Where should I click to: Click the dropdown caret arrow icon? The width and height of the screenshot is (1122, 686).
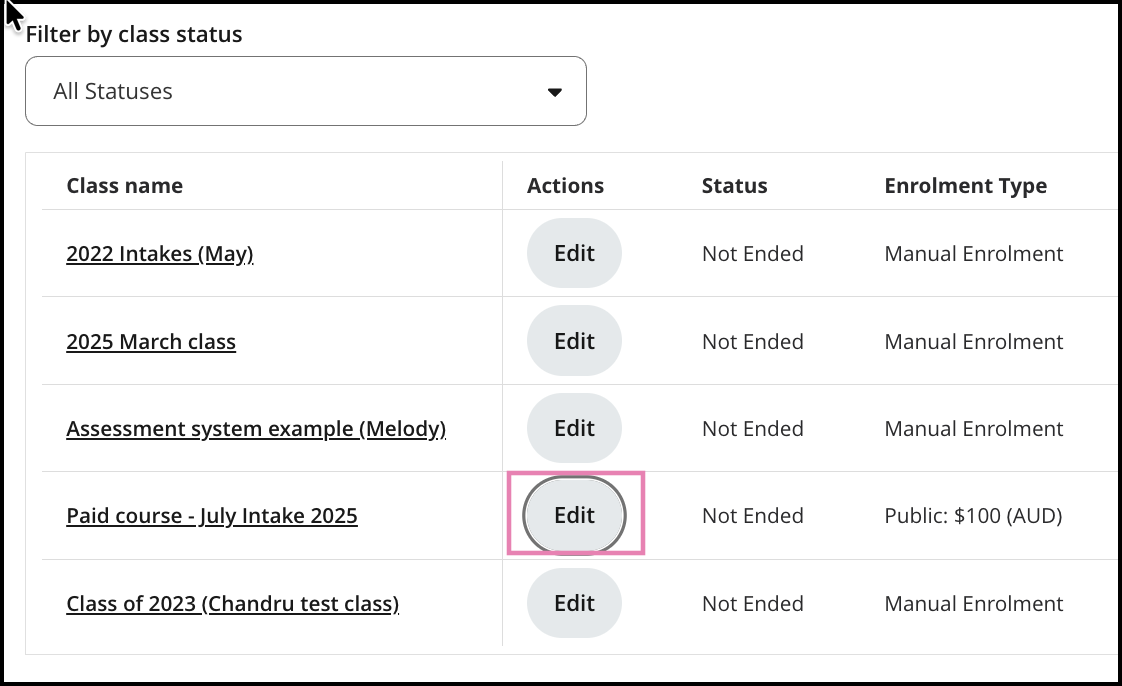555,92
